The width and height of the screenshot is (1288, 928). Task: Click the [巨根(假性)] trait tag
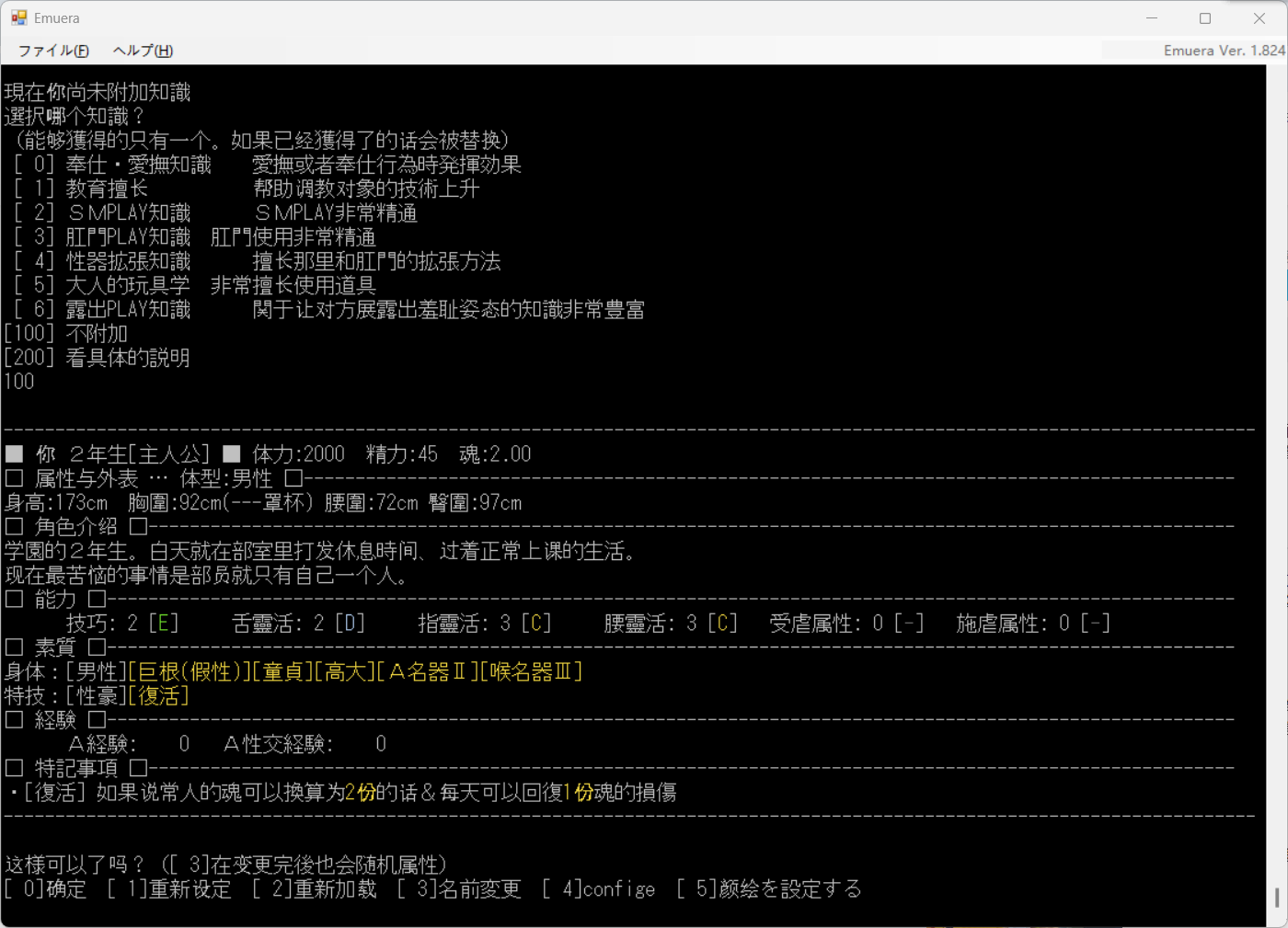pyautogui.click(x=190, y=671)
